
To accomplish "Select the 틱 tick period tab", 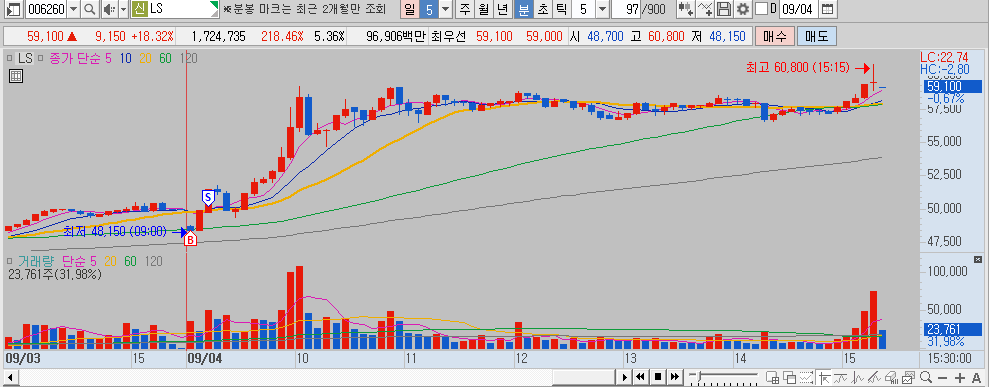I will [561, 9].
